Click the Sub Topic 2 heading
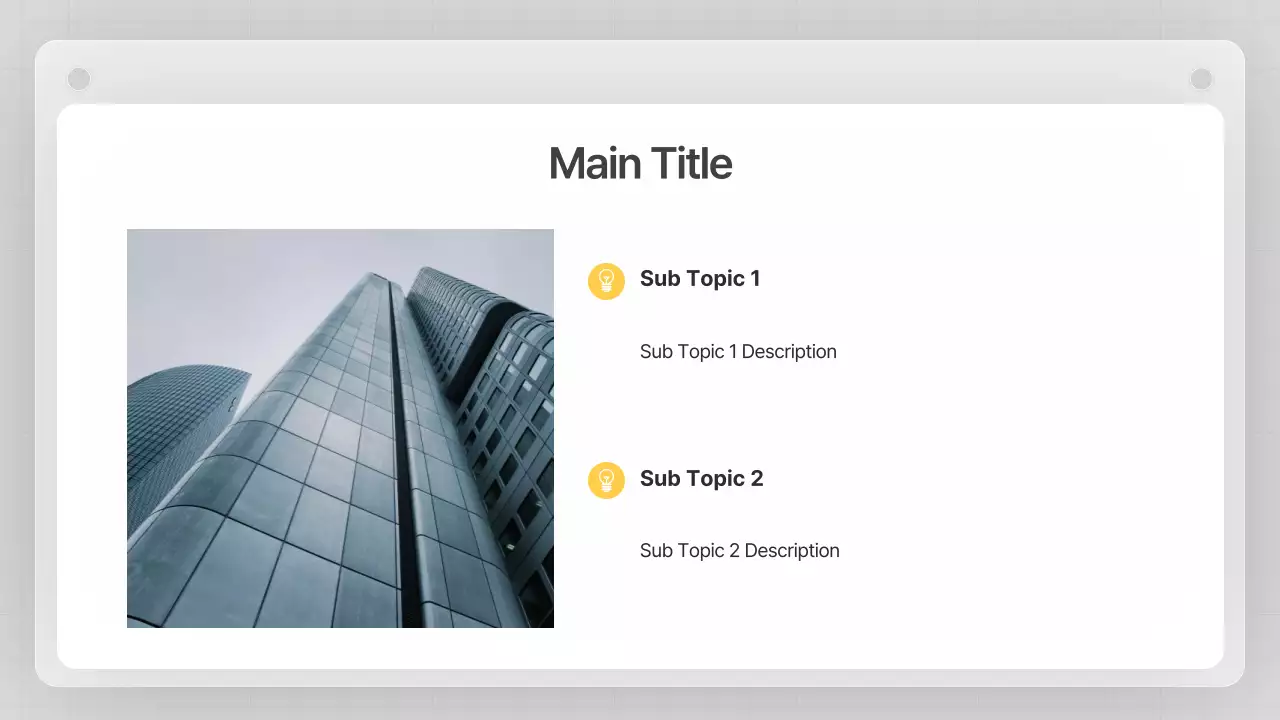The image size is (1280, 720). (701, 479)
